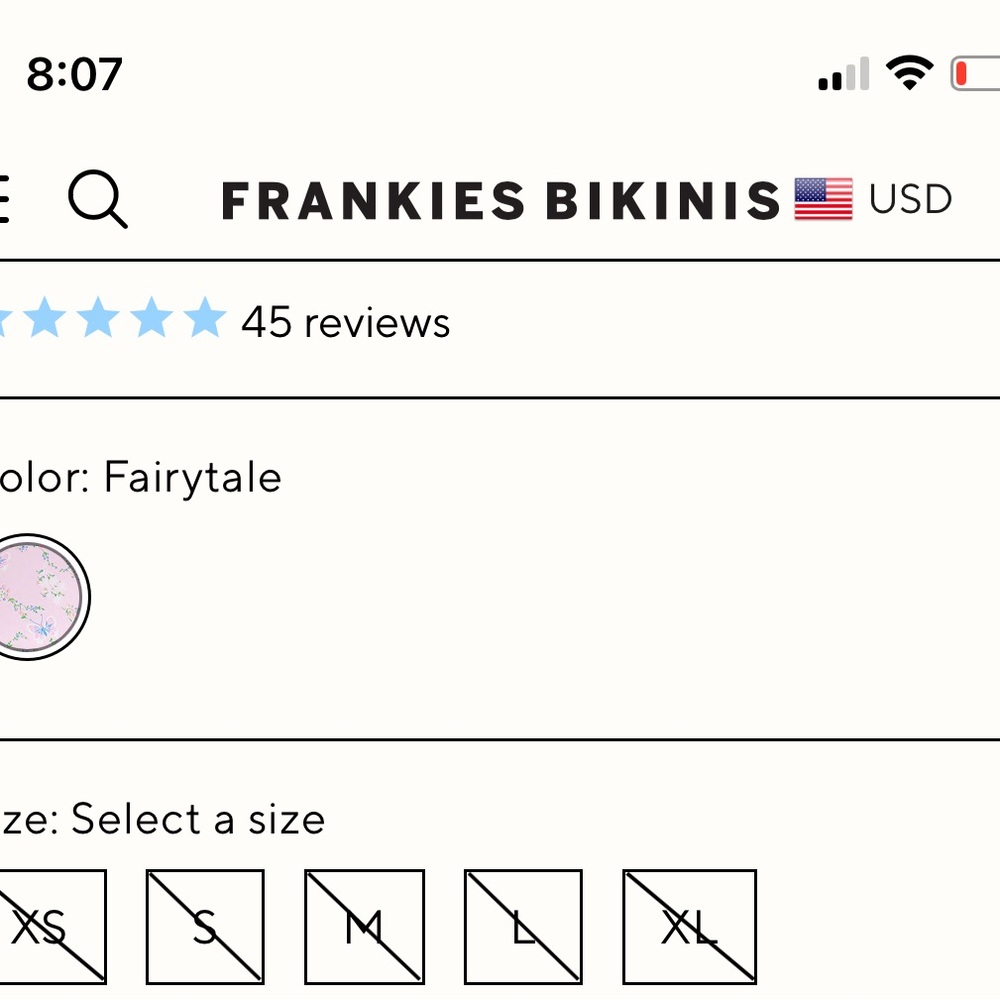Tap the Wi-Fi status icon
1000x1000 pixels.
click(x=909, y=72)
